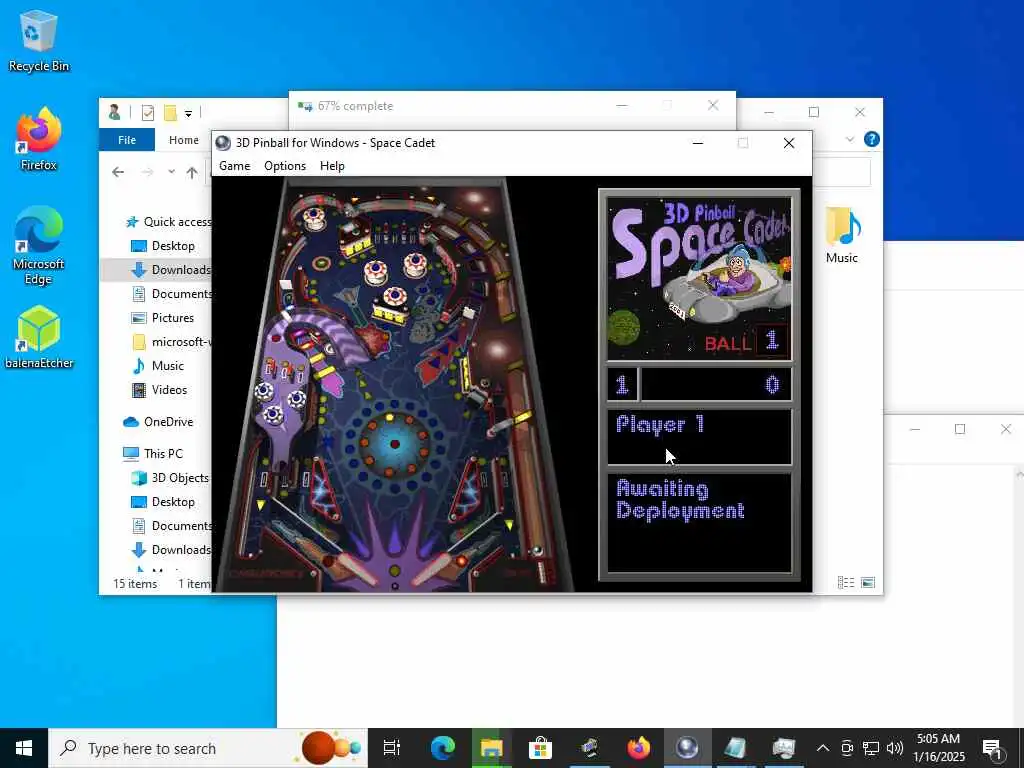This screenshot has width=1024, height=768.
Task: Select 3D Objects under This PC
Action: [170, 478]
